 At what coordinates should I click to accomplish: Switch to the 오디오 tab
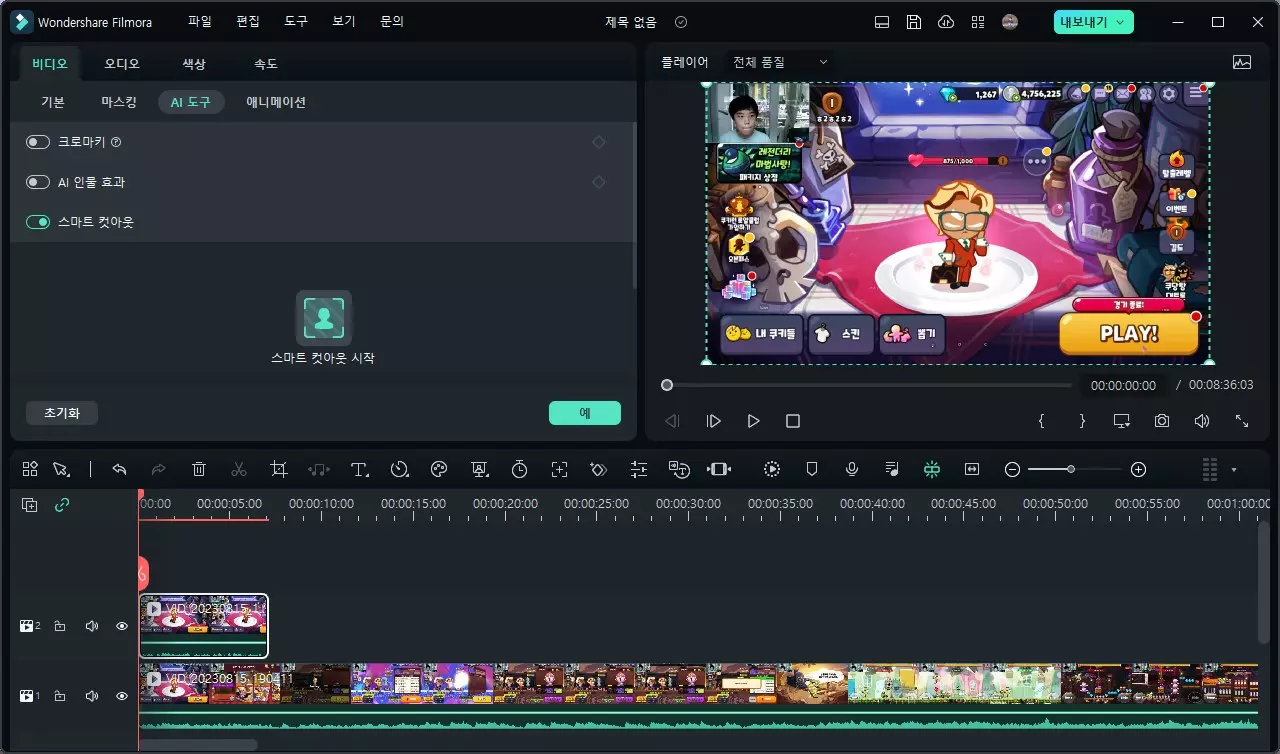pos(122,64)
